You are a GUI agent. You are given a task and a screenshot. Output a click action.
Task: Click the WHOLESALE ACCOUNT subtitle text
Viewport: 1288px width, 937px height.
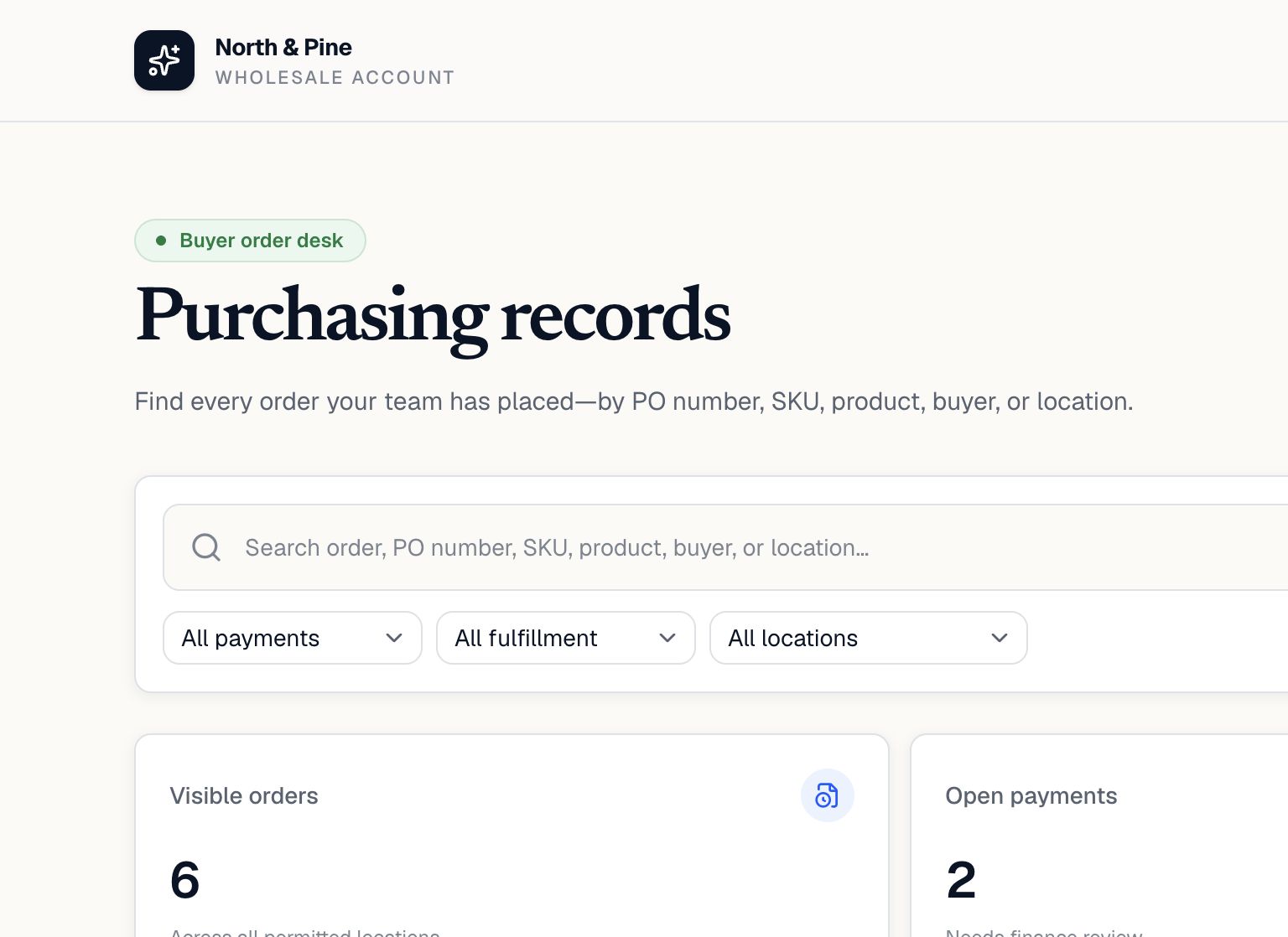click(335, 78)
